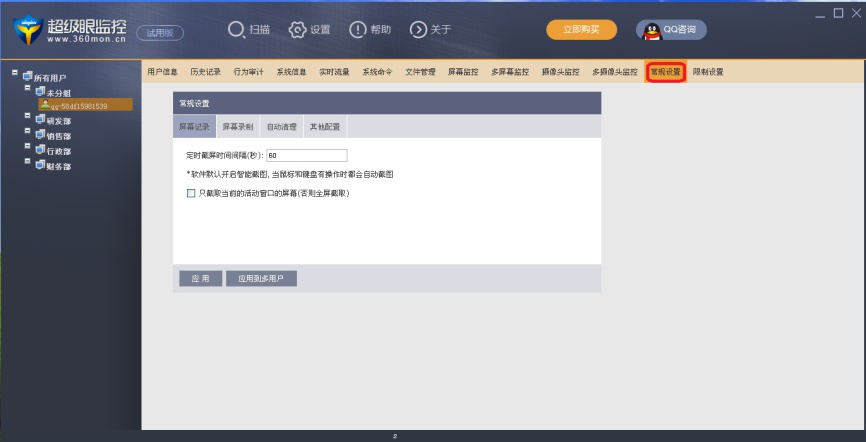The width and height of the screenshot is (866, 442).
Task: Open the 系统命令 tab
Action: (377, 72)
